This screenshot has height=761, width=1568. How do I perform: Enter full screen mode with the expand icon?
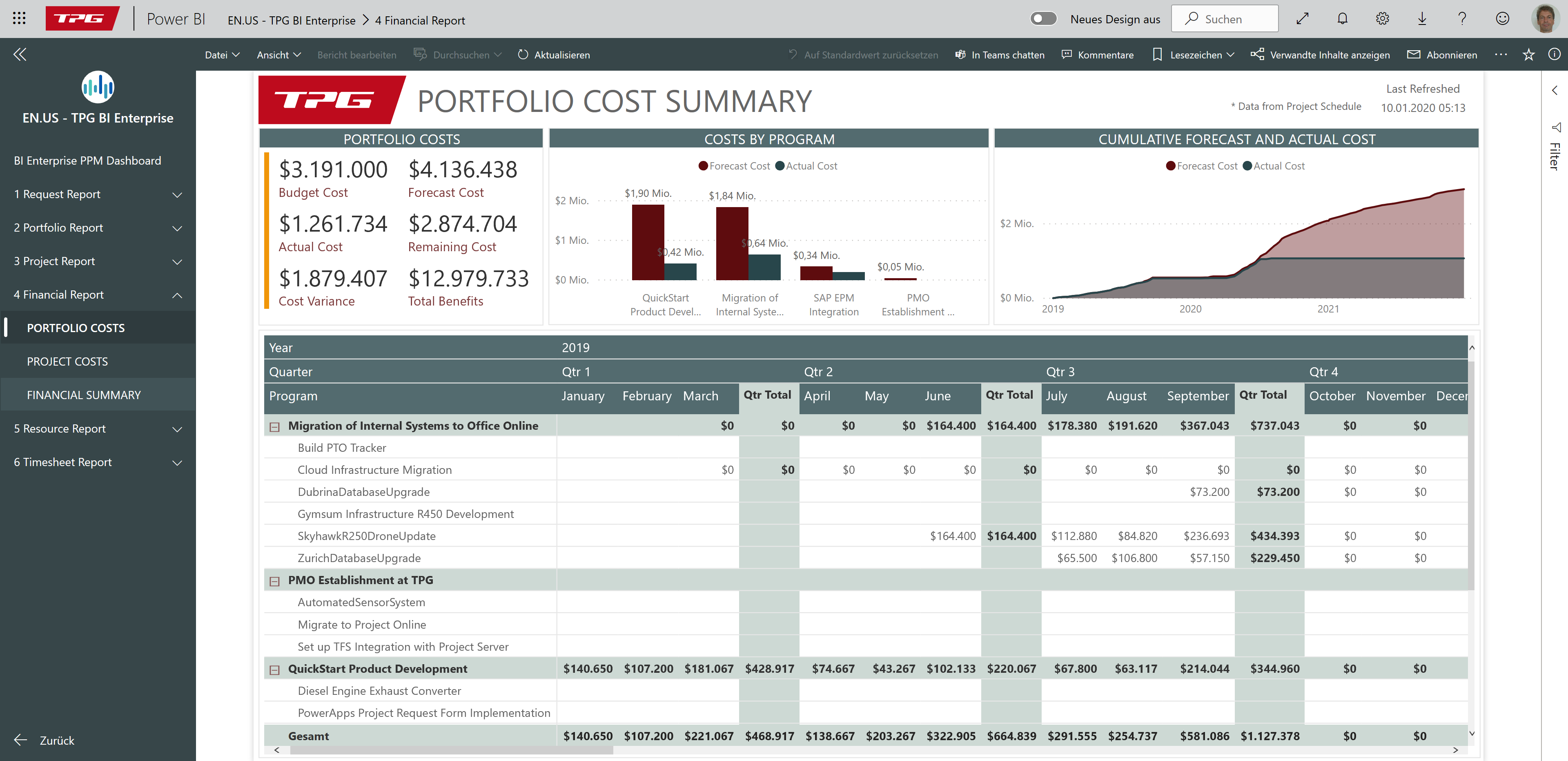[1303, 18]
